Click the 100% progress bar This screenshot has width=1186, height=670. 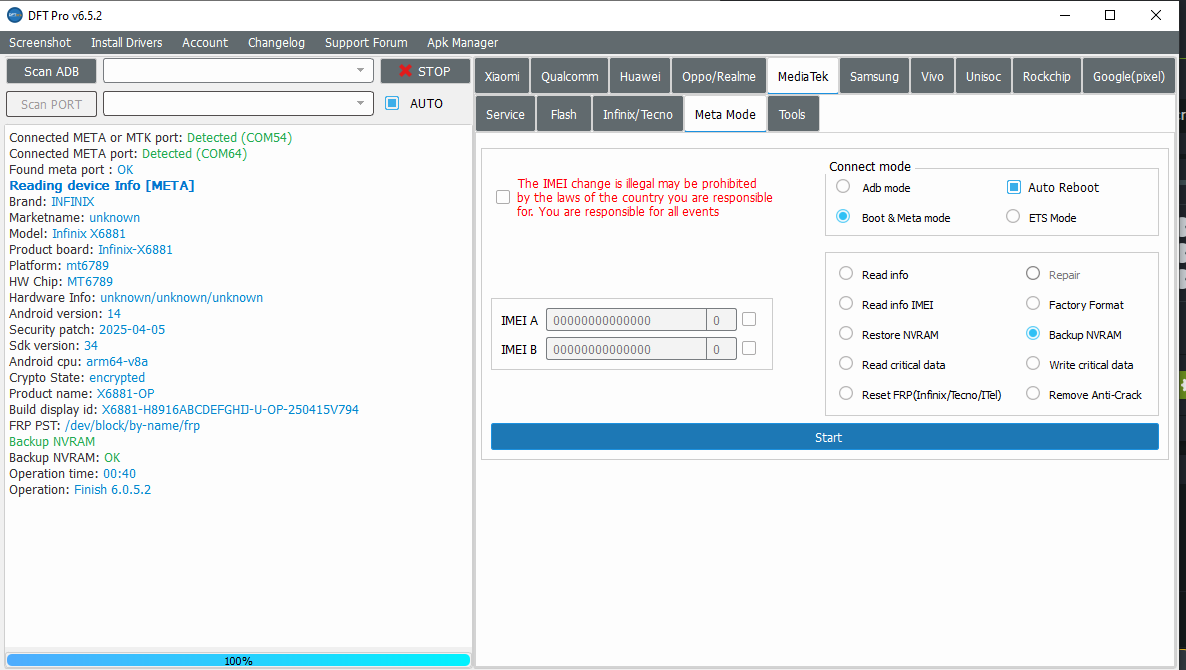tap(238, 660)
